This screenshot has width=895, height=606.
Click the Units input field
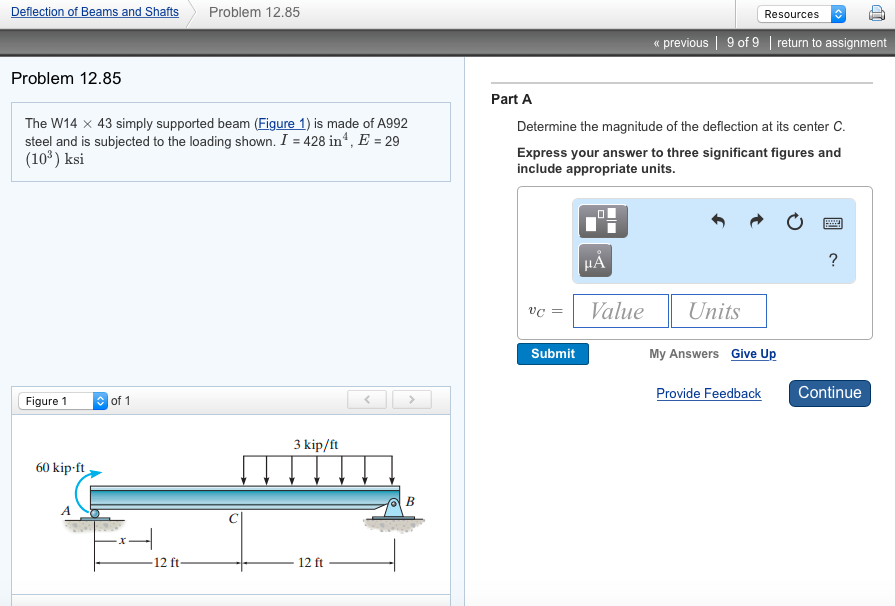(718, 311)
